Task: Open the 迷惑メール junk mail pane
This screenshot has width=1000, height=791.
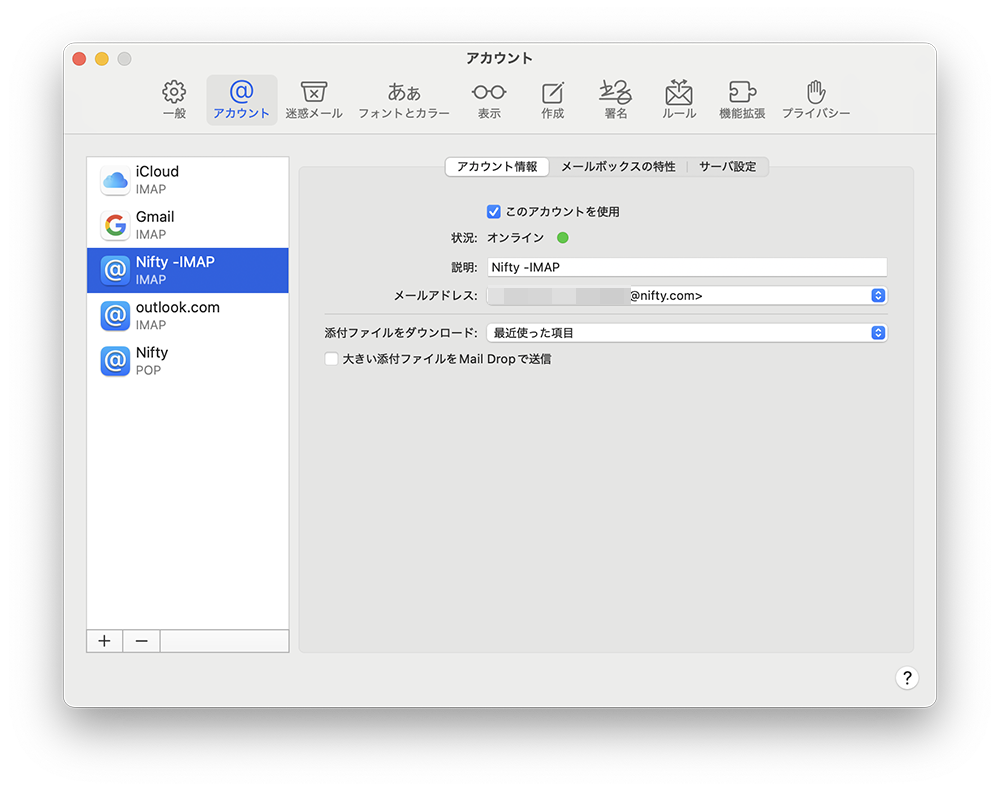Action: [x=313, y=100]
